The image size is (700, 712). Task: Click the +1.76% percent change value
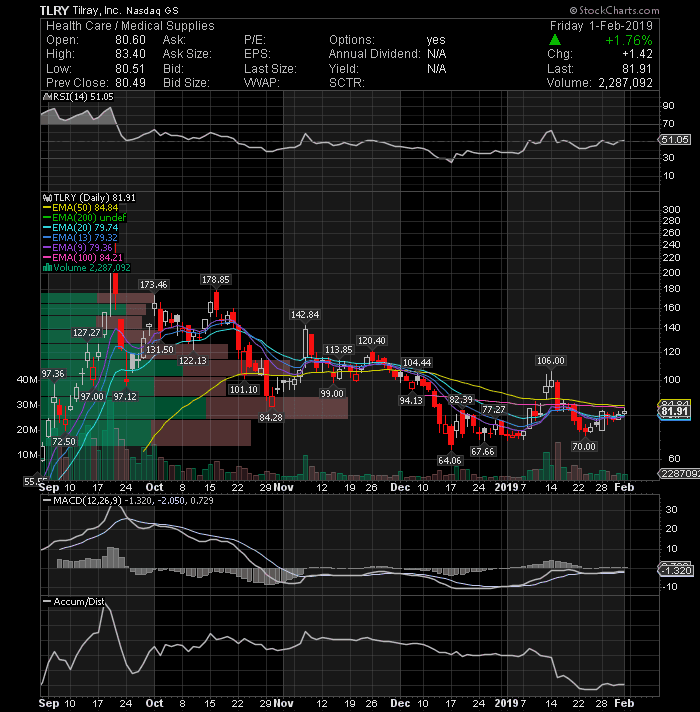(629, 40)
